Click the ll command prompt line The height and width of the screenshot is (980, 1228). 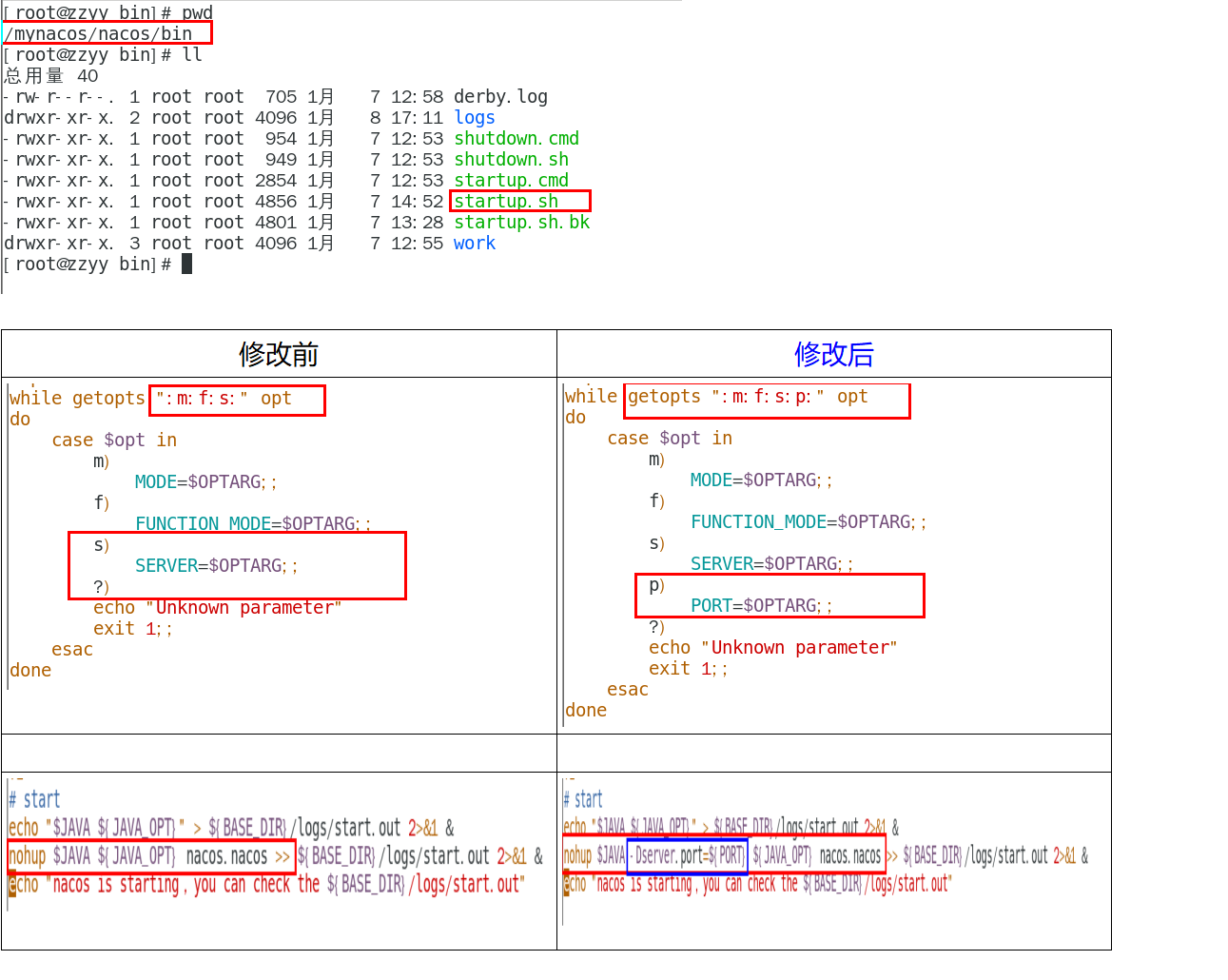coord(103,55)
